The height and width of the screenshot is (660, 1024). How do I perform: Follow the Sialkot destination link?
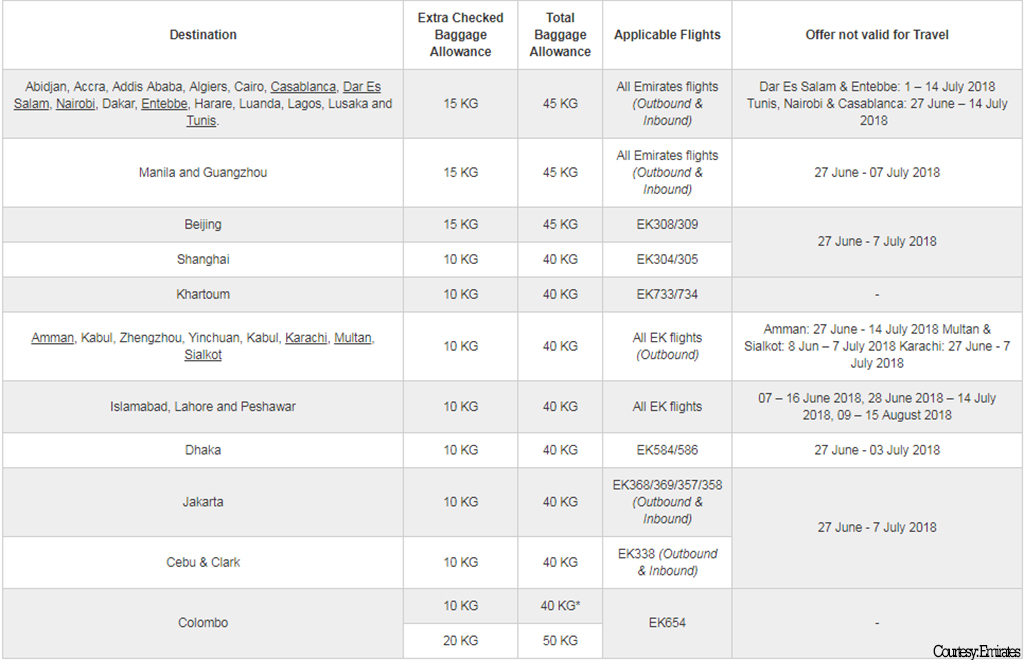203,355
